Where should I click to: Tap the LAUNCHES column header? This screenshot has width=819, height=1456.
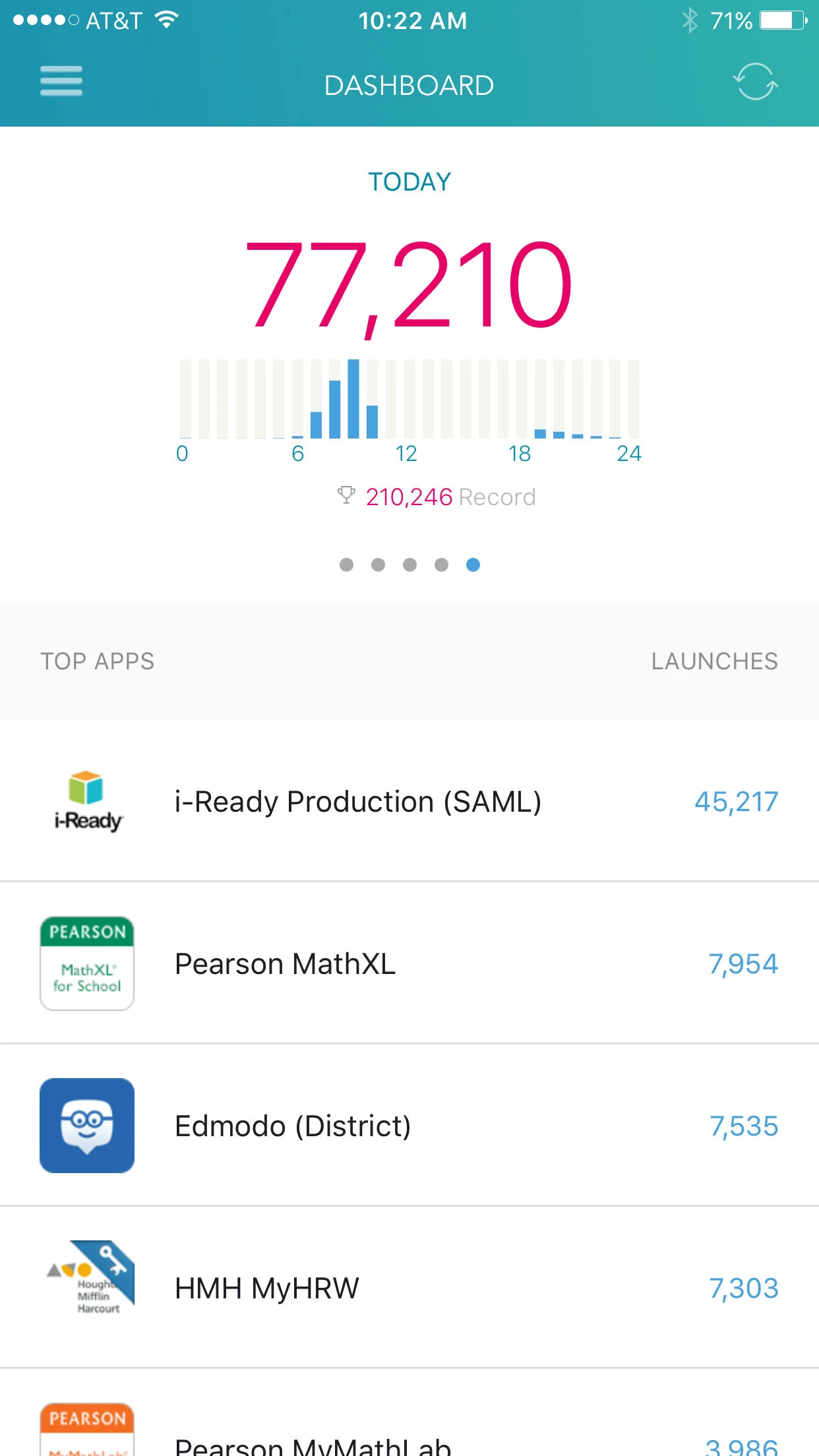715,661
